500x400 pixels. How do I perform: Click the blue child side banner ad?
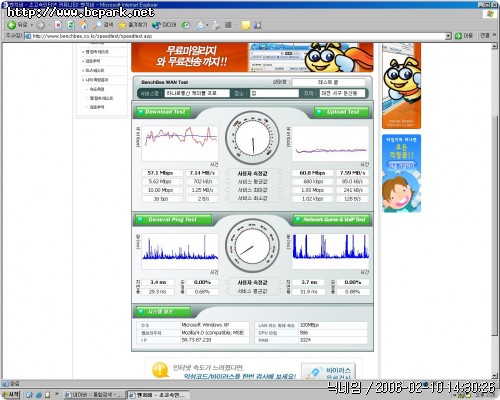click(x=402, y=173)
